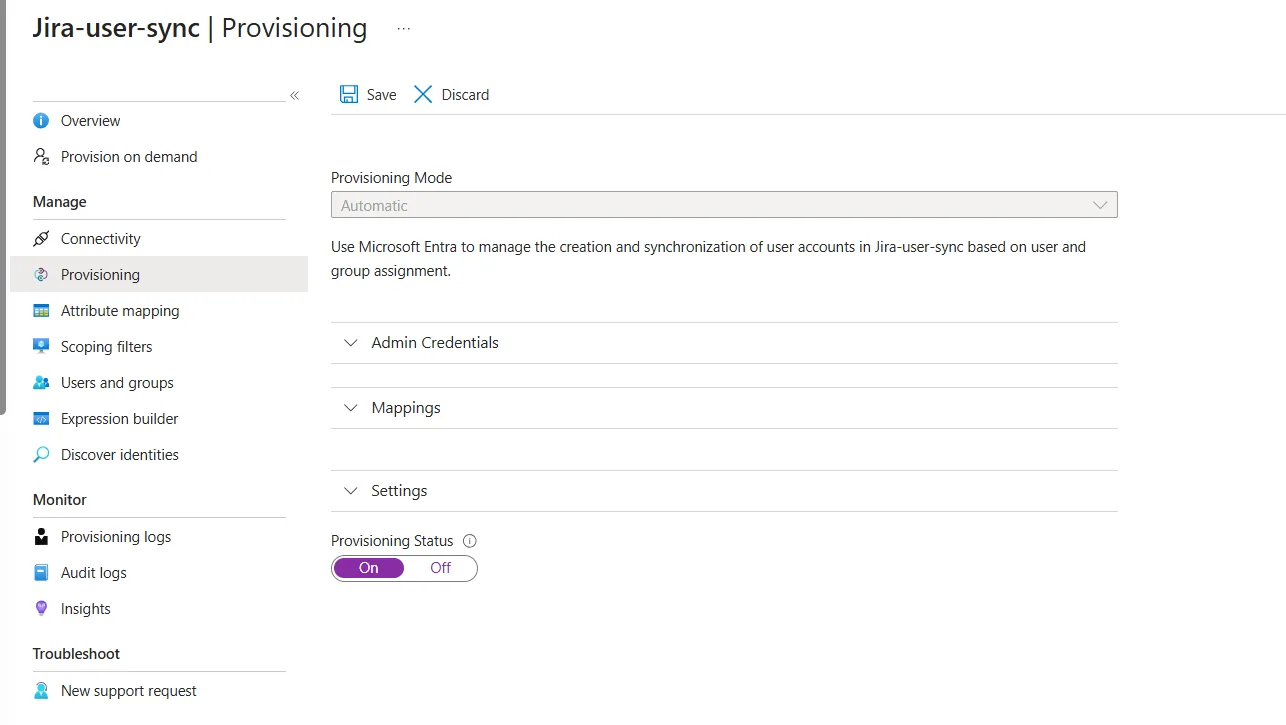The image size is (1286, 725).
Task: Click the Save floppy disk icon
Action: coord(349,94)
